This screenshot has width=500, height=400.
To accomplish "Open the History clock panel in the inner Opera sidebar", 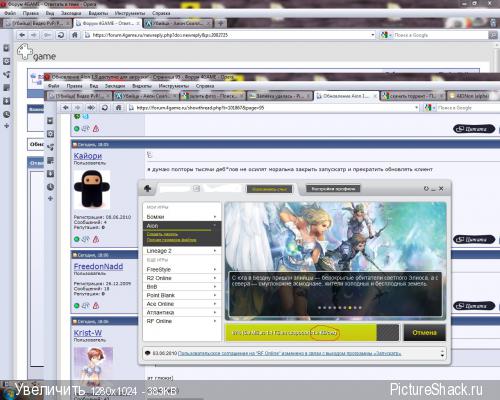I will click(x=50, y=187).
